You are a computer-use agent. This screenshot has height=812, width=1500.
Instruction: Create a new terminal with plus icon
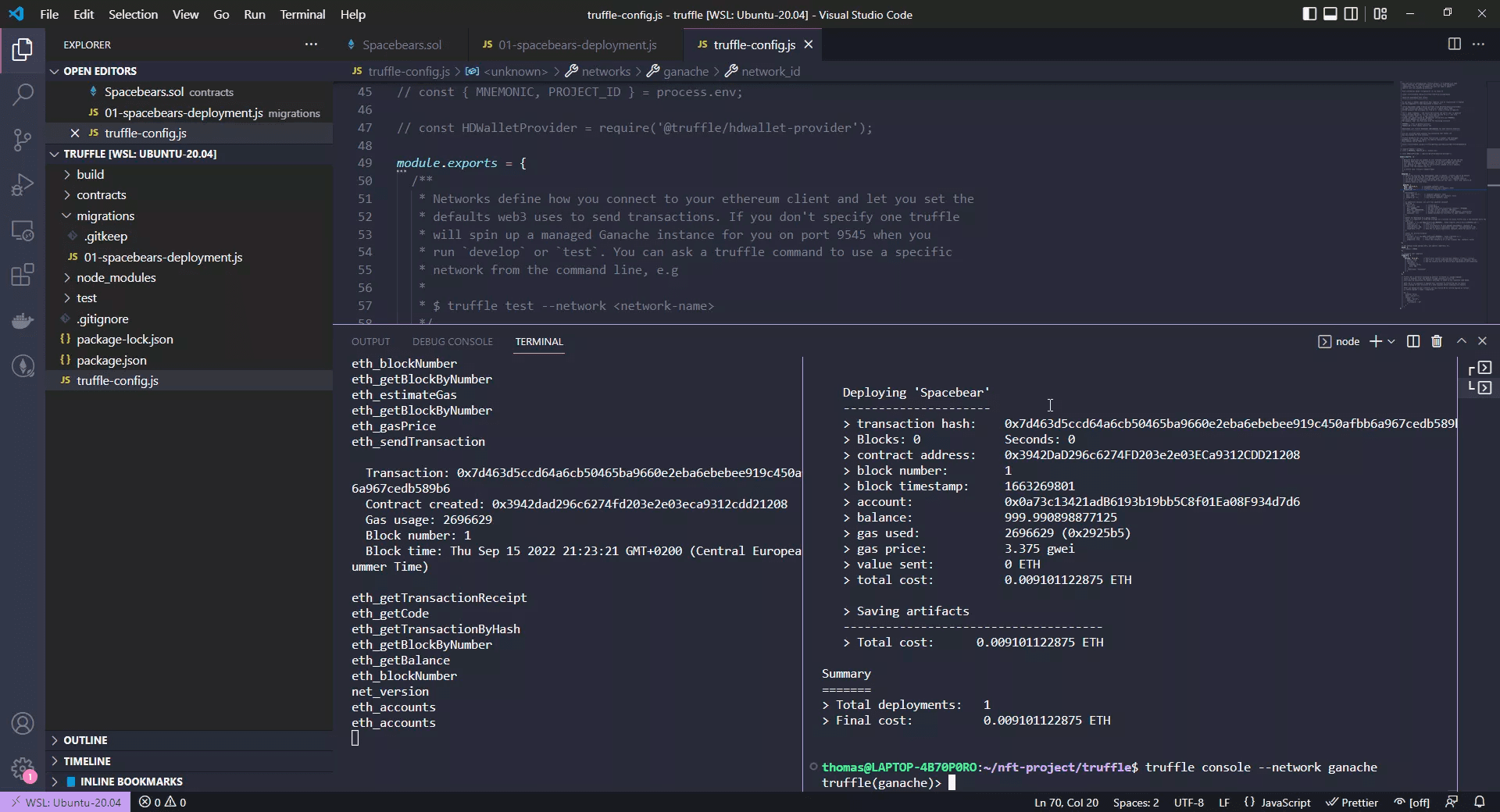pyautogui.click(x=1376, y=341)
